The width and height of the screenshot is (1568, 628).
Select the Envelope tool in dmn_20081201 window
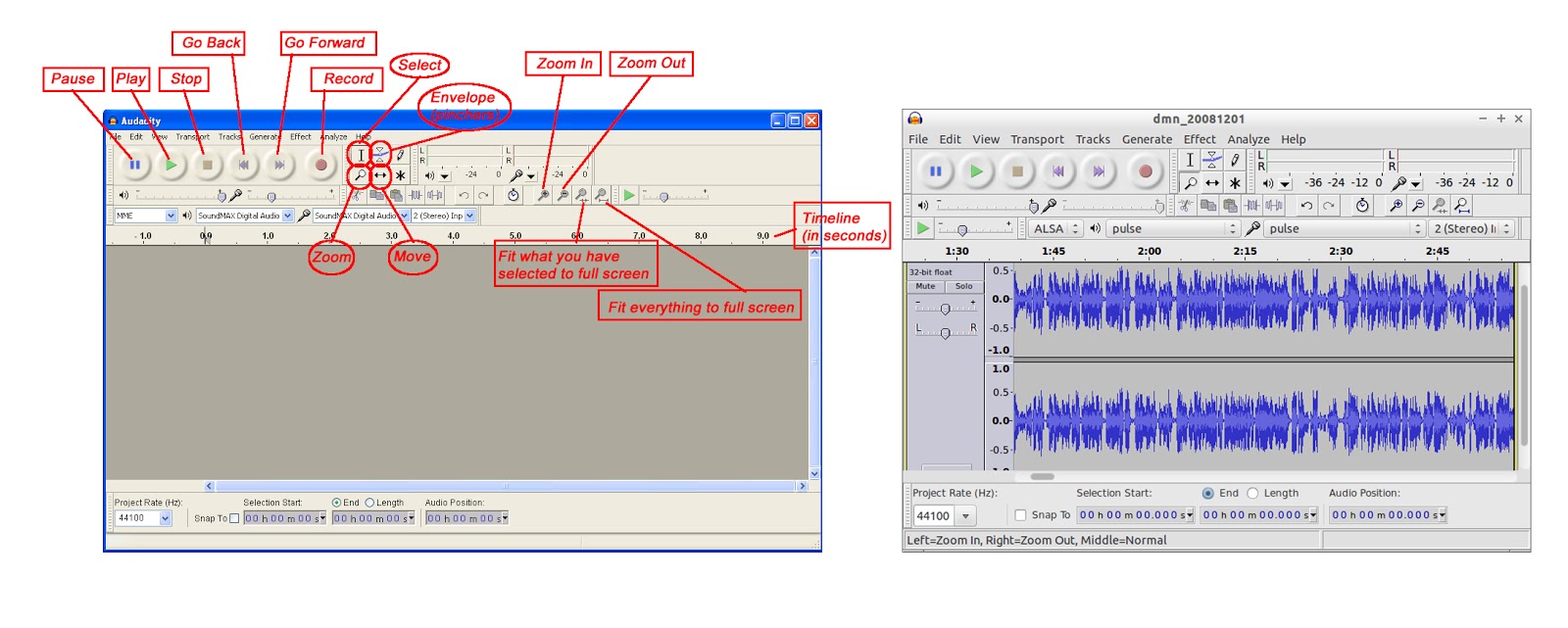click(x=1212, y=161)
